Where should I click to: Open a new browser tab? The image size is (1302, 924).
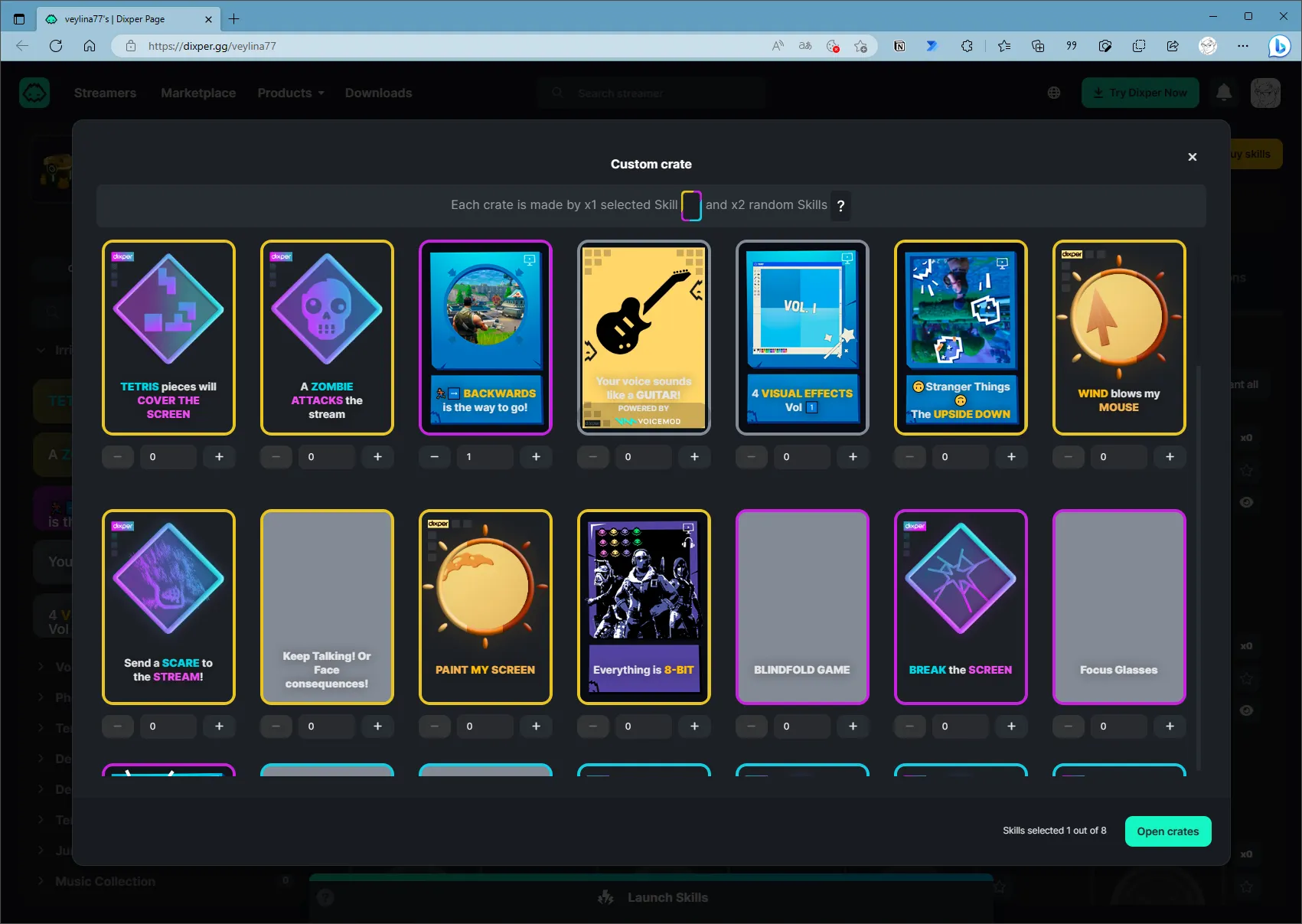point(234,18)
